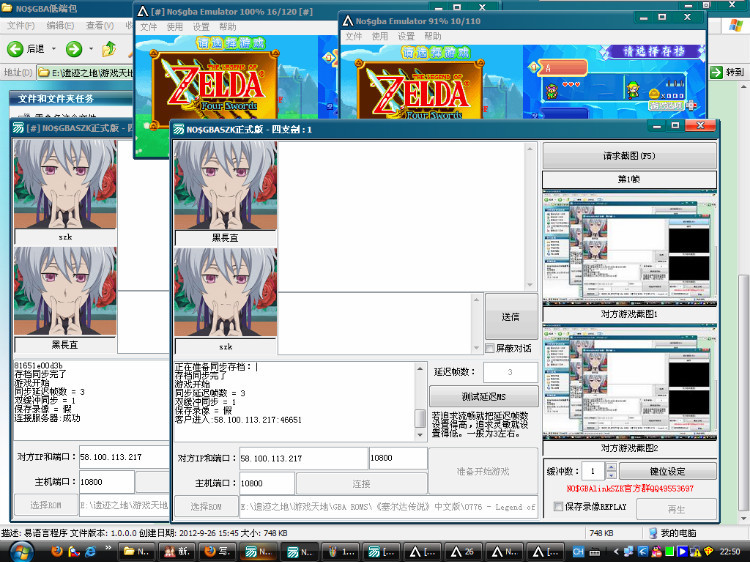
Task: Click the szk avatar in front window
Action: [x=225, y=292]
